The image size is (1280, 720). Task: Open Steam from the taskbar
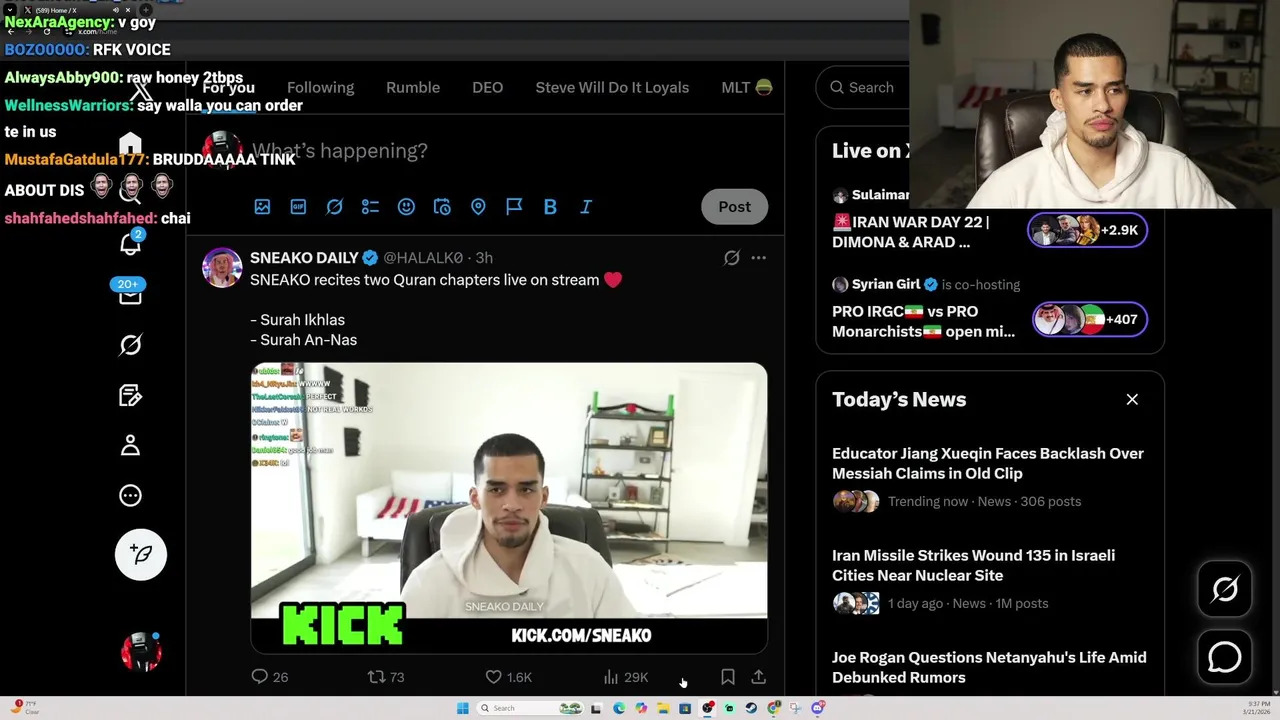click(751, 708)
